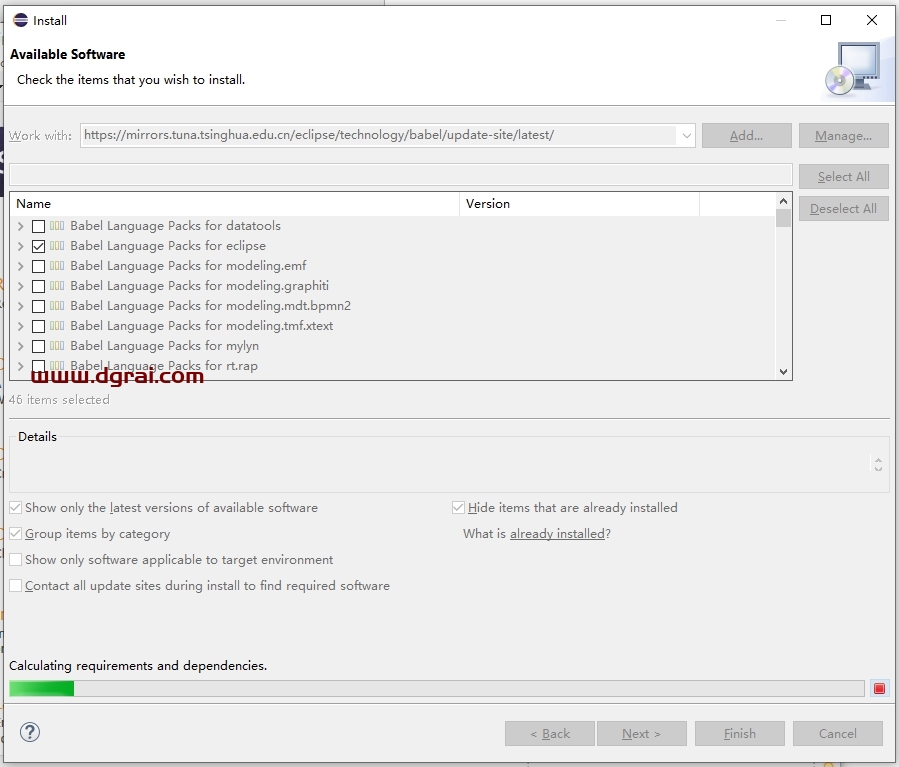Click the category icon for eclipse language packs

pyautogui.click(x=57, y=246)
